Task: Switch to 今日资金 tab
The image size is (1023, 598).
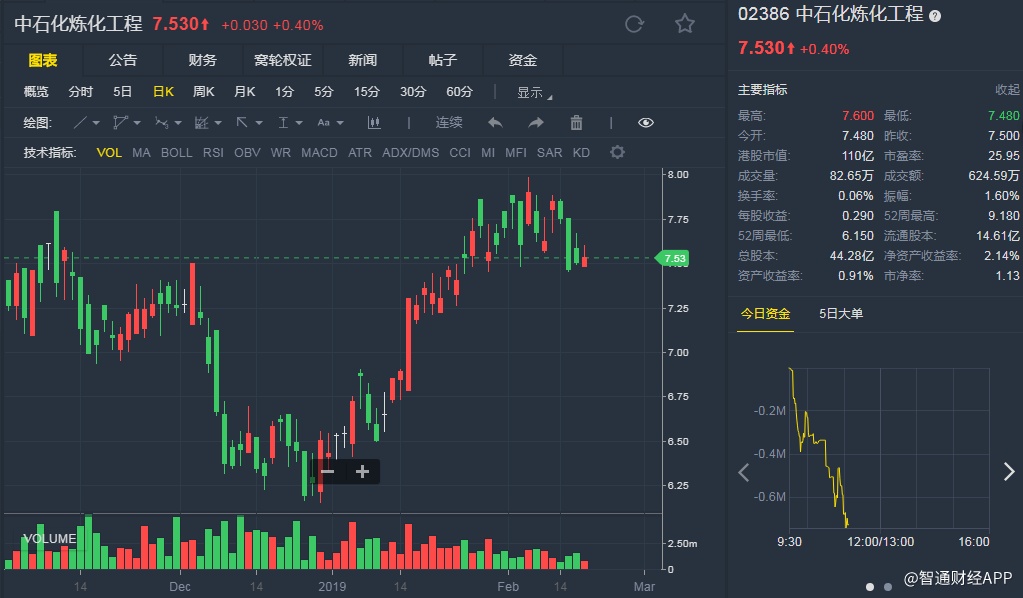Action: [x=765, y=314]
